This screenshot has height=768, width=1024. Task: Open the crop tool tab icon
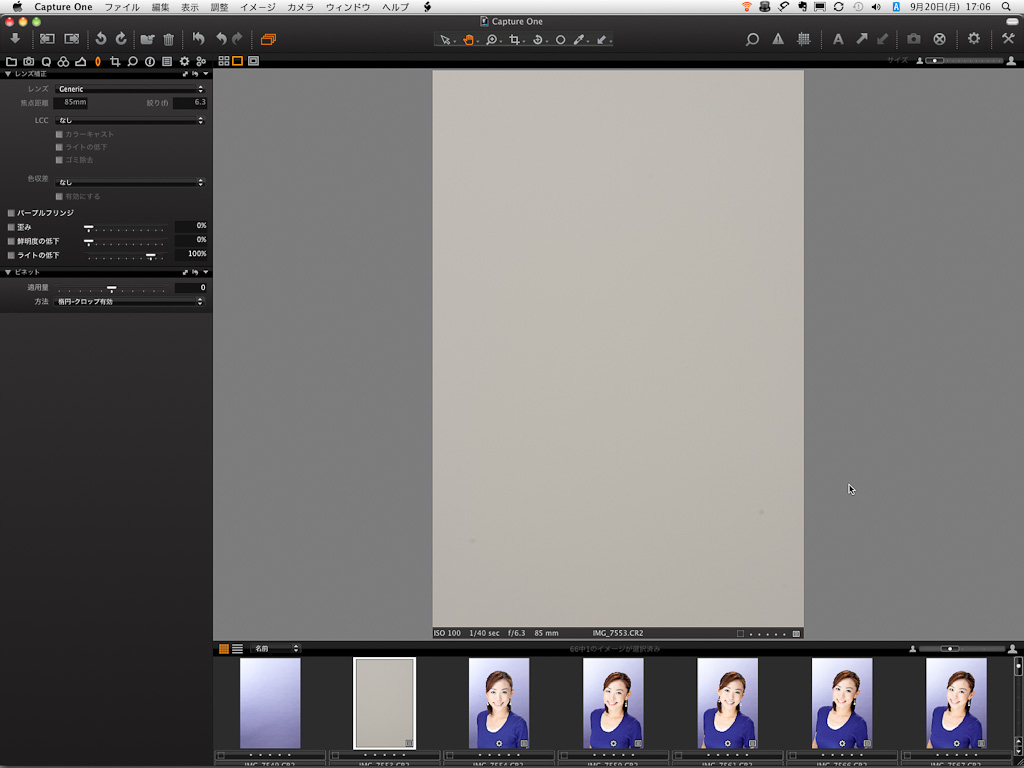coord(115,61)
